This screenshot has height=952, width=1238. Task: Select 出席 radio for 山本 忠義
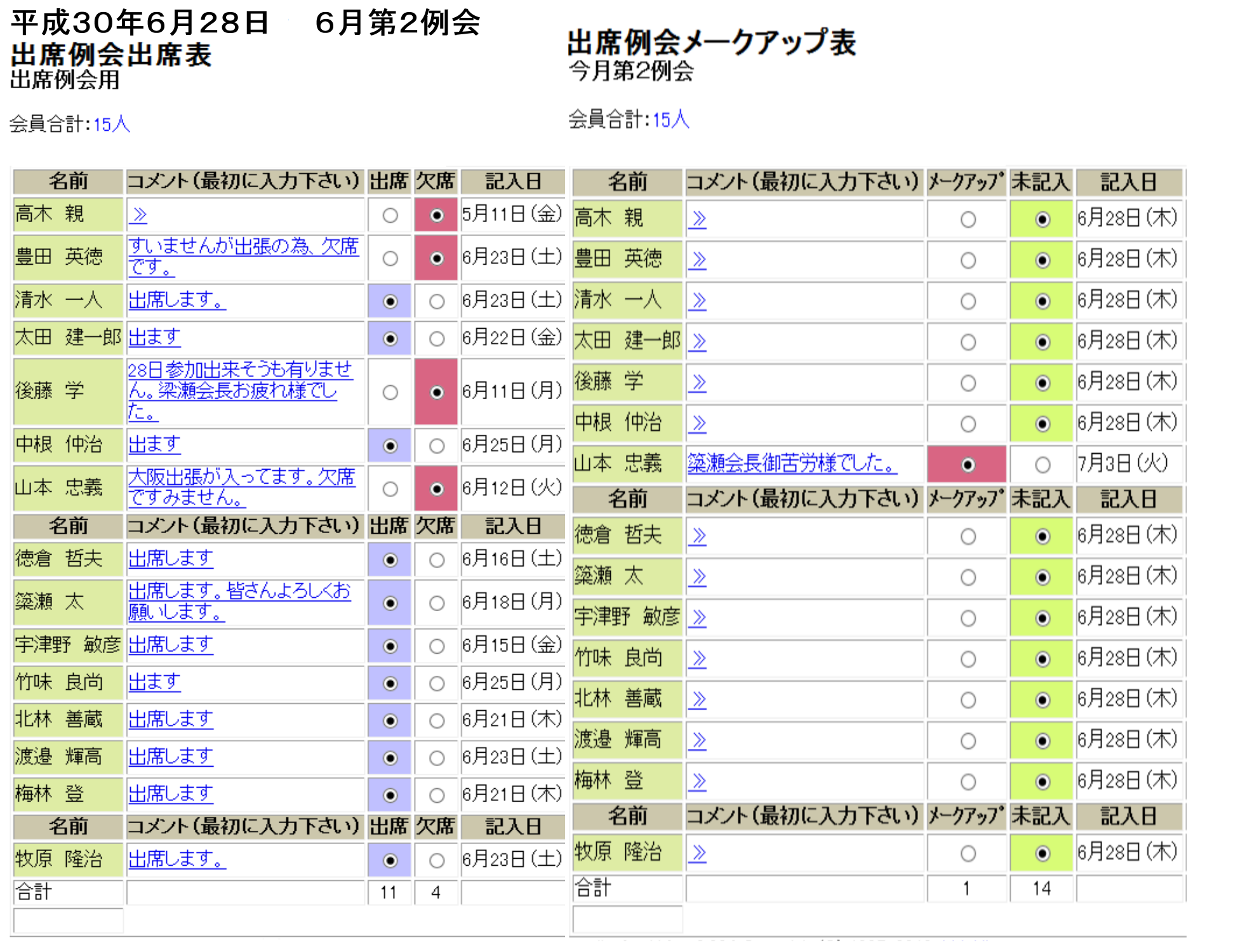click(390, 489)
